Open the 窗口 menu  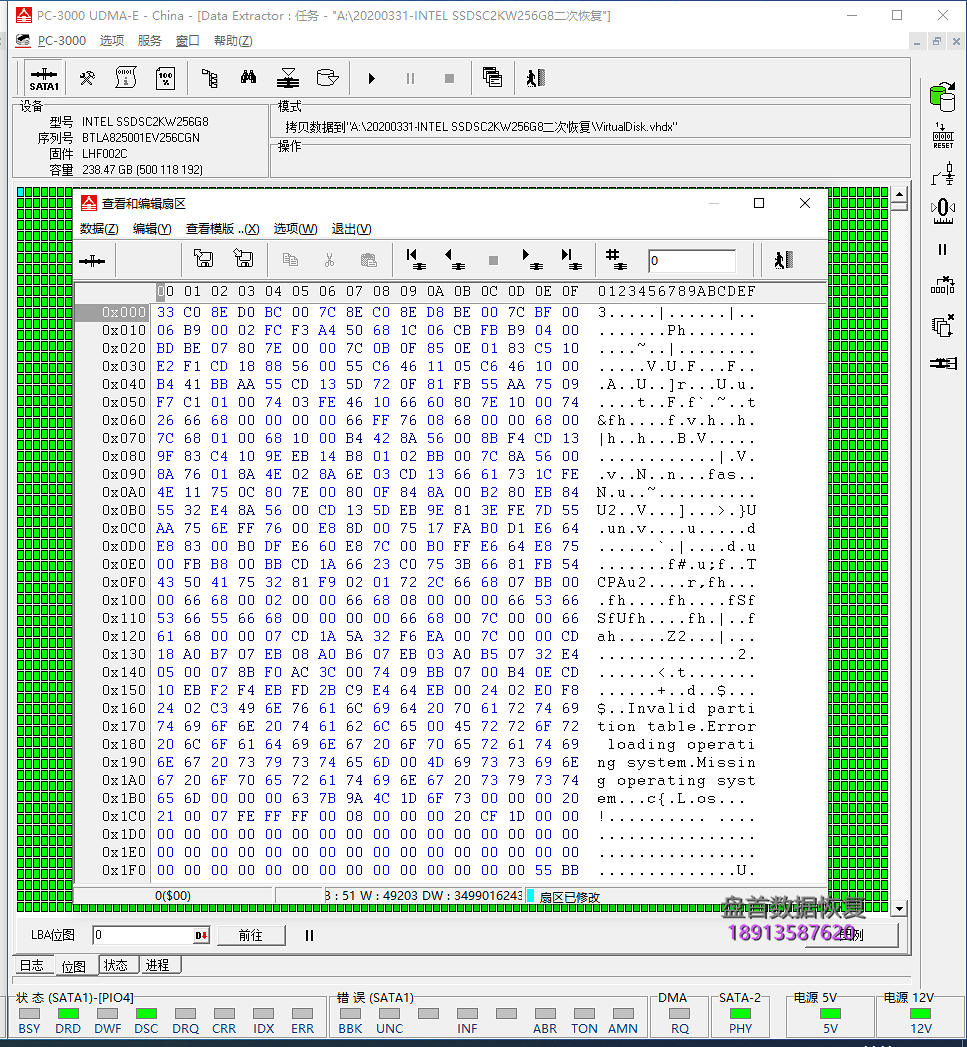tap(188, 41)
